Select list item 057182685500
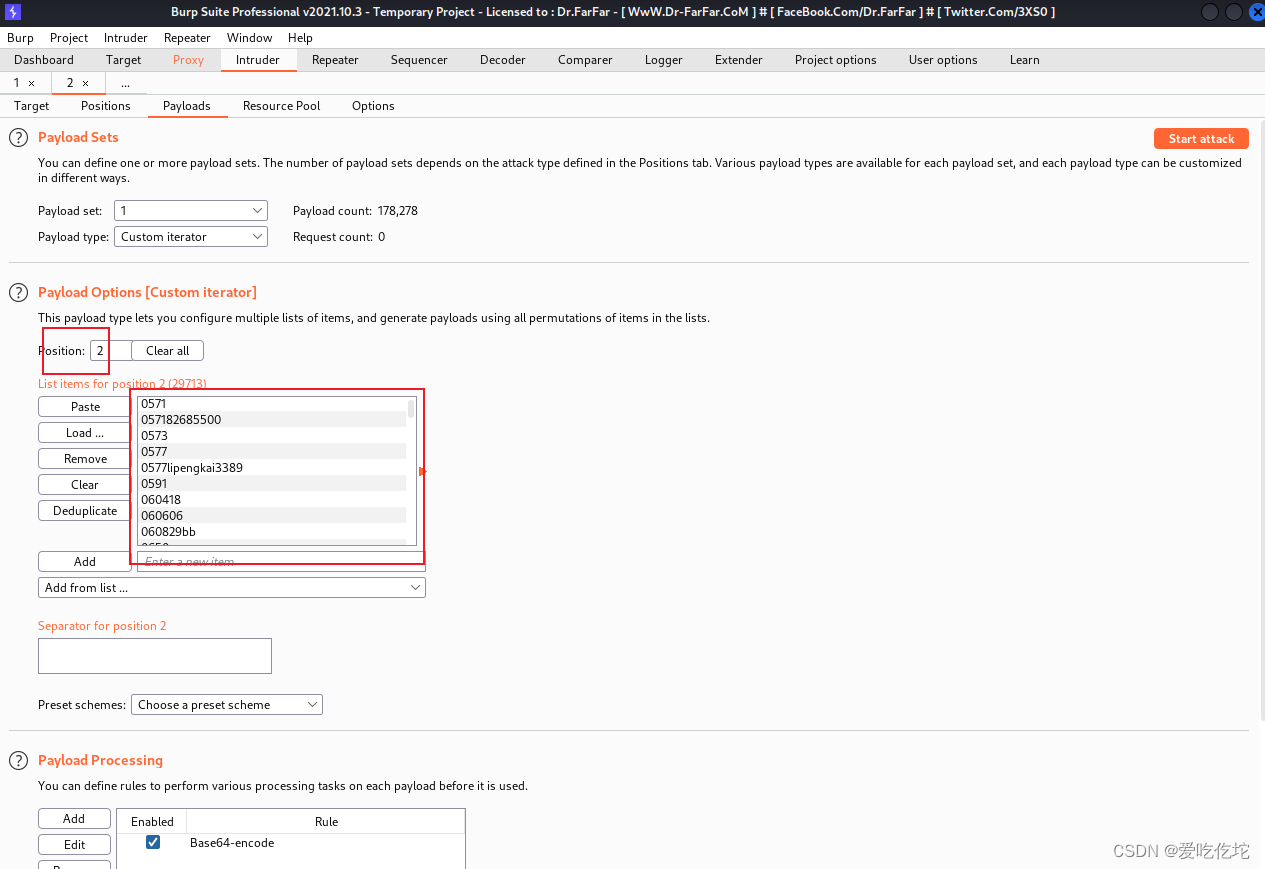1265x869 pixels. (x=272, y=420)
